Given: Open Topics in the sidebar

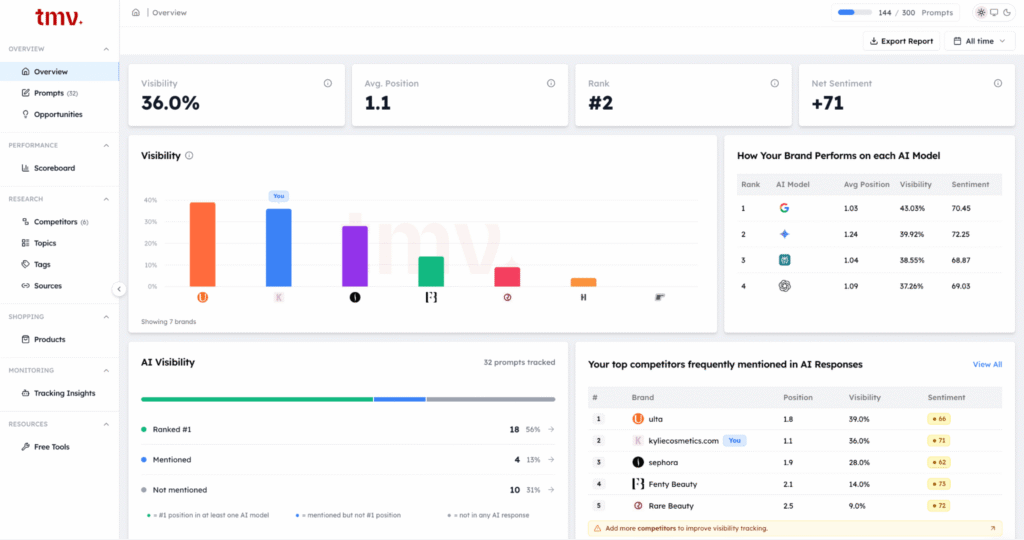Looking at the screenshot, I should (x=39, y=243).
